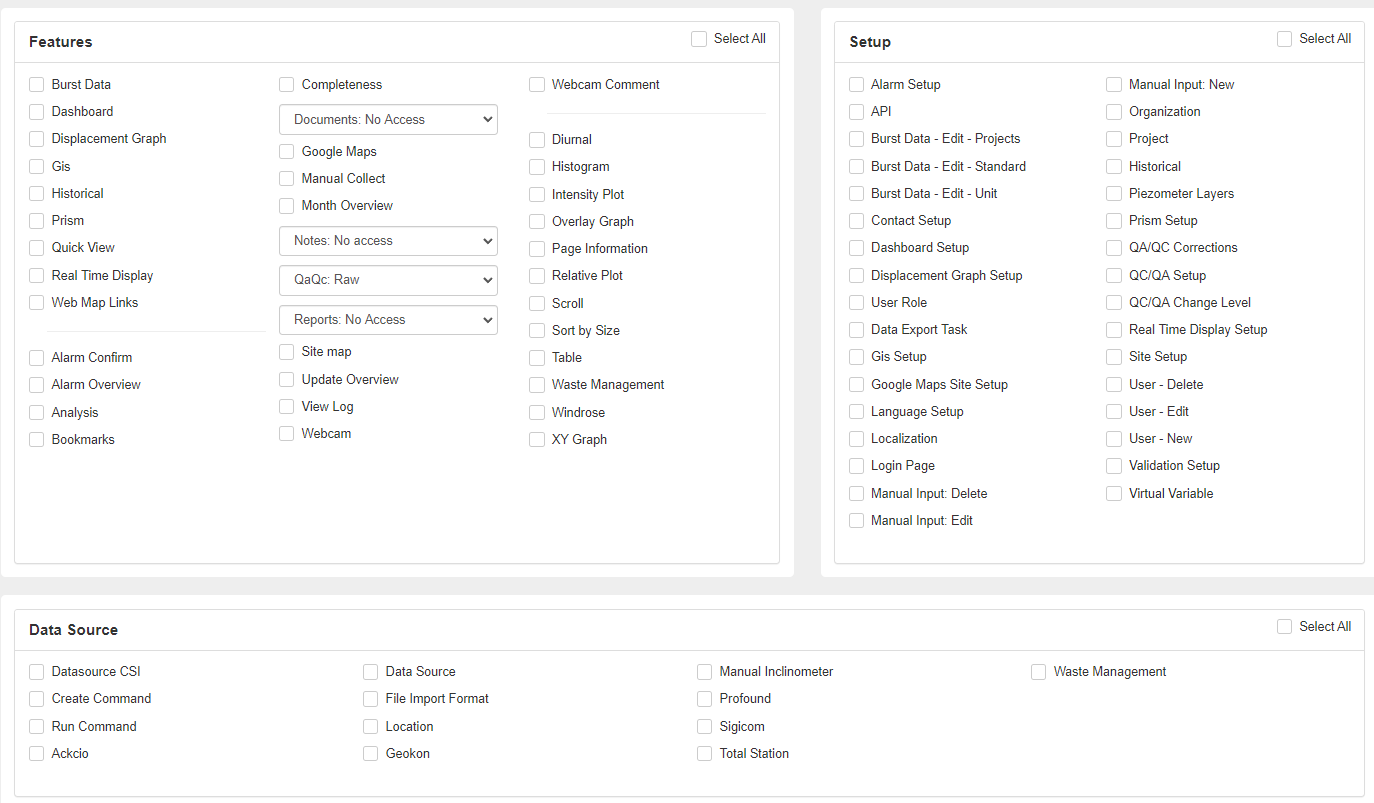
Task: Check Historical in the Features panel
Action: coord(37,194)
